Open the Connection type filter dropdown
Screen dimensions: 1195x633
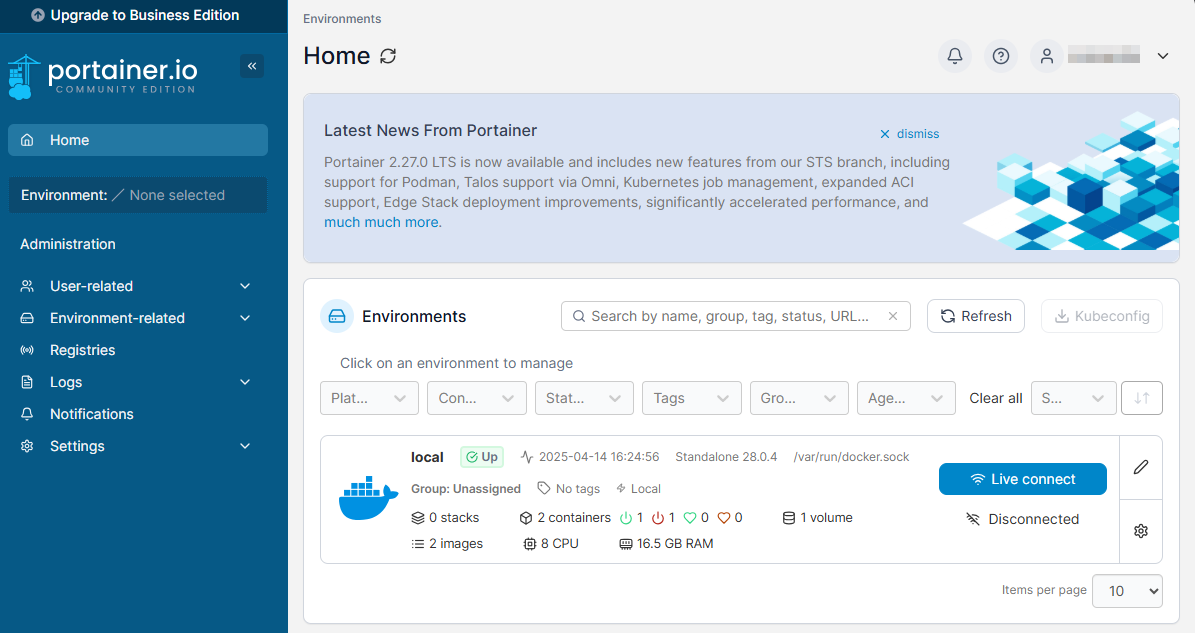pyautogui.click(x=477, y=398)
